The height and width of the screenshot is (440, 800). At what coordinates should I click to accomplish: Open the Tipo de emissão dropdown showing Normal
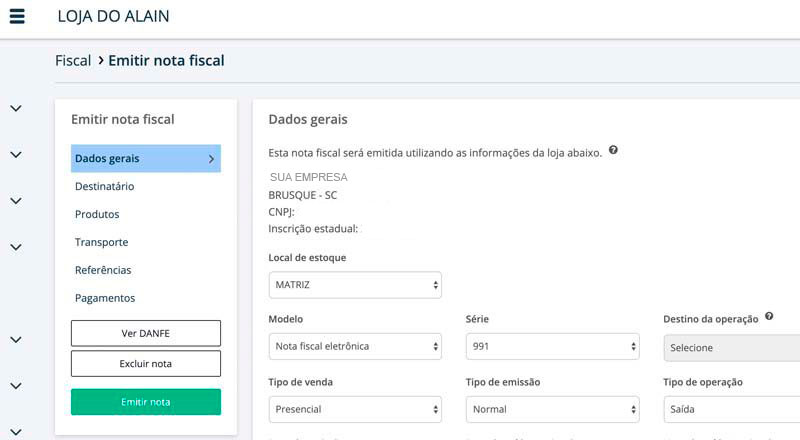pyautogui.click(x=552, y=409)
